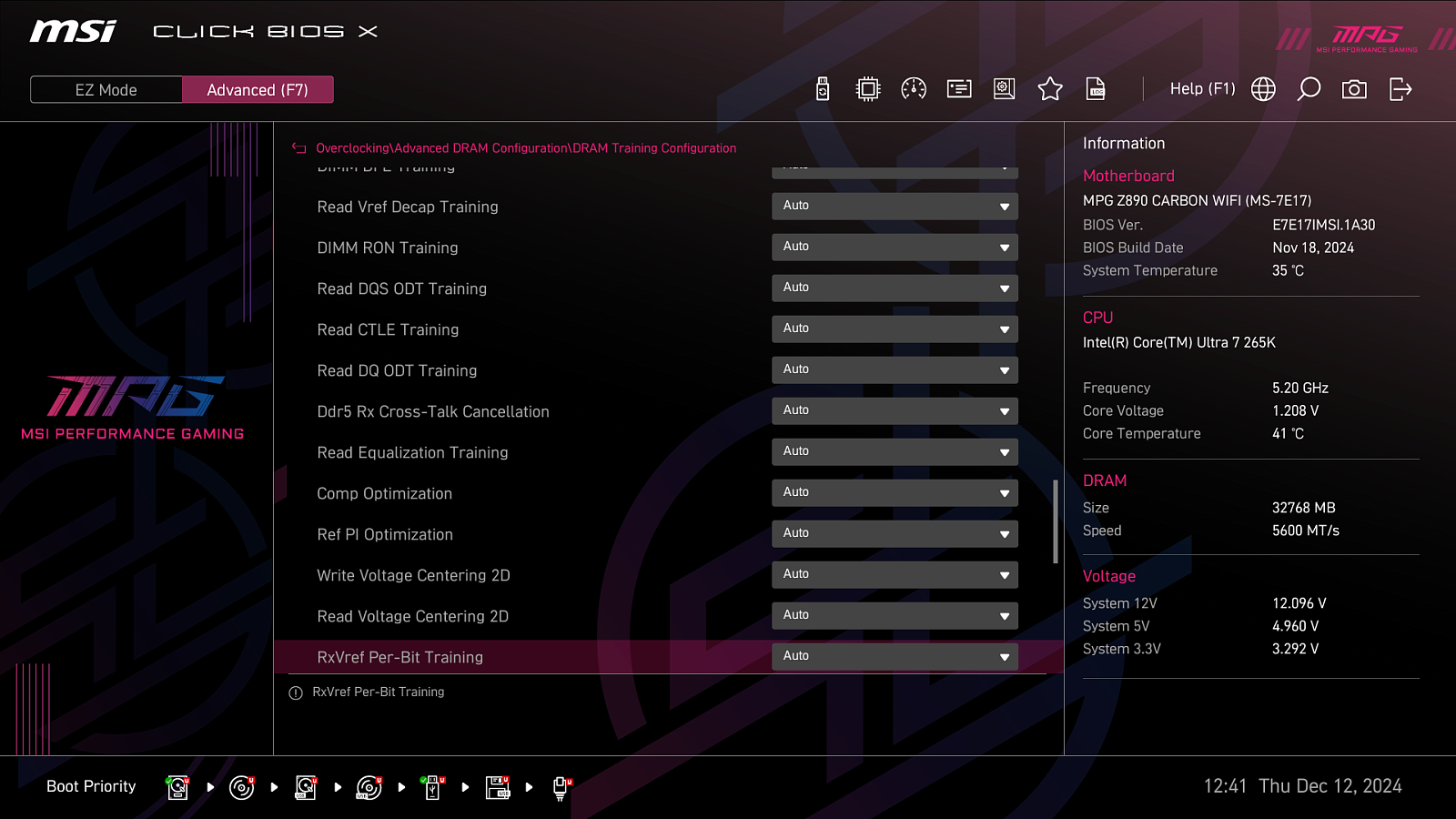Click the Voltage heading in Information

[1109, 576]
